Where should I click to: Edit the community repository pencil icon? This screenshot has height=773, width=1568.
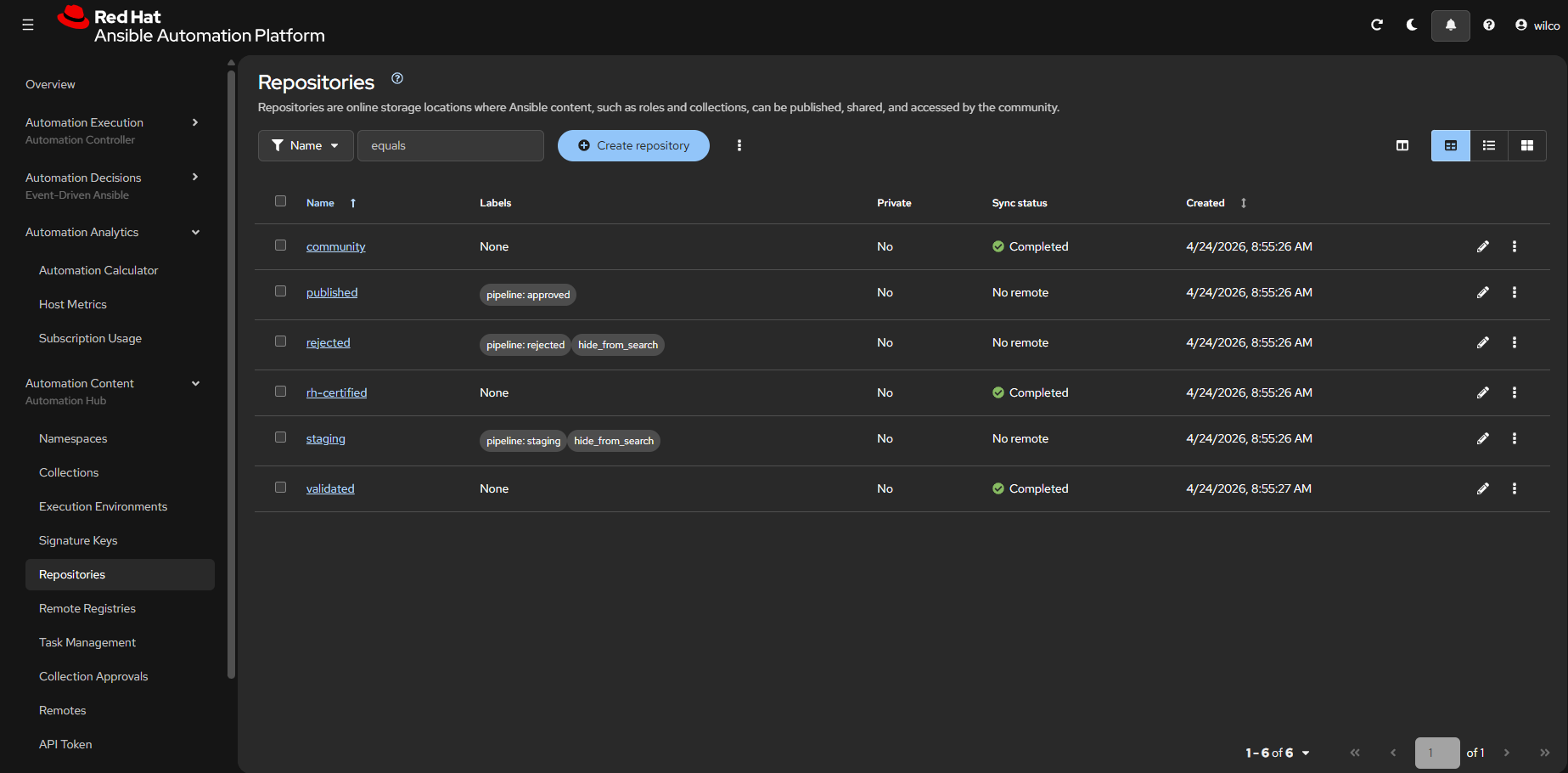click(x=1483, y=246)
